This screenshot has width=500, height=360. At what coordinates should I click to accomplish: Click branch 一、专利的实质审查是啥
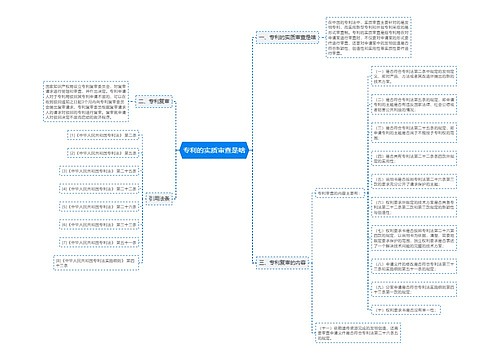[x=287, y=37]
